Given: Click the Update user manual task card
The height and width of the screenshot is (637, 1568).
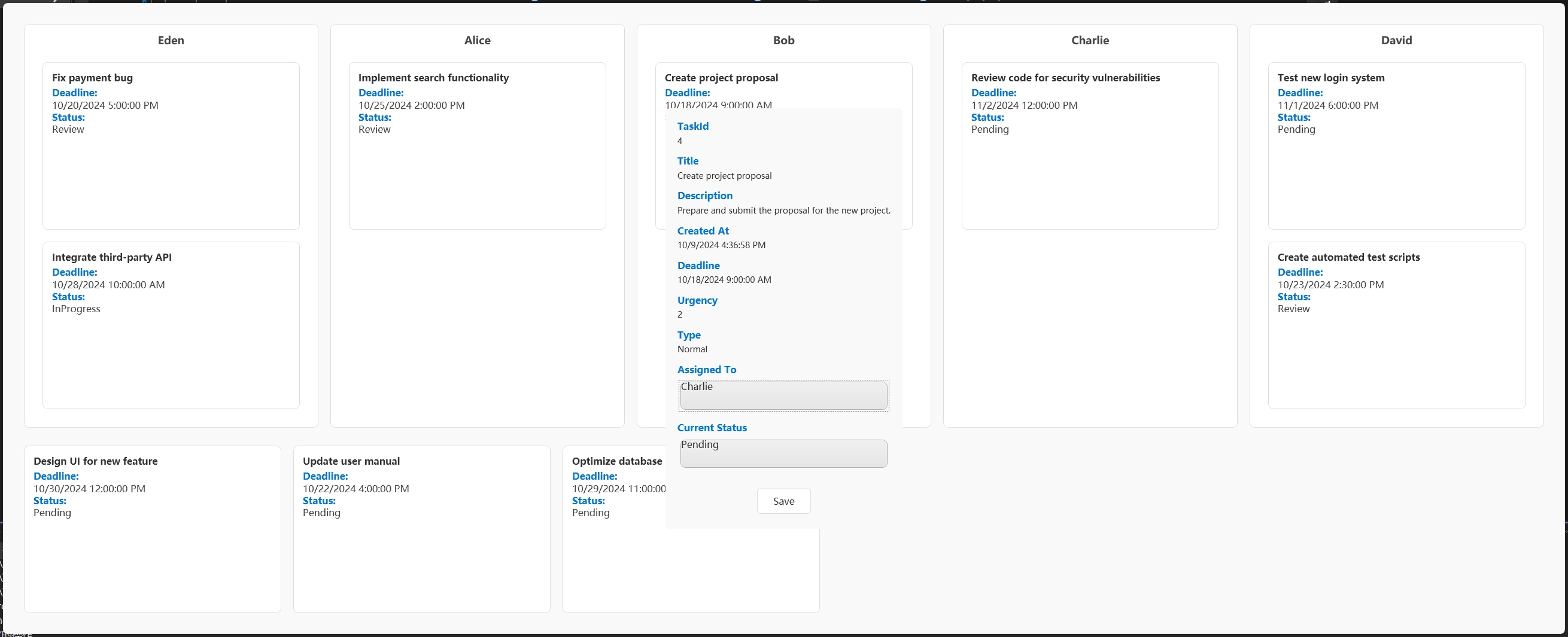Looking at the screenshot, I should tap(421, 529).
